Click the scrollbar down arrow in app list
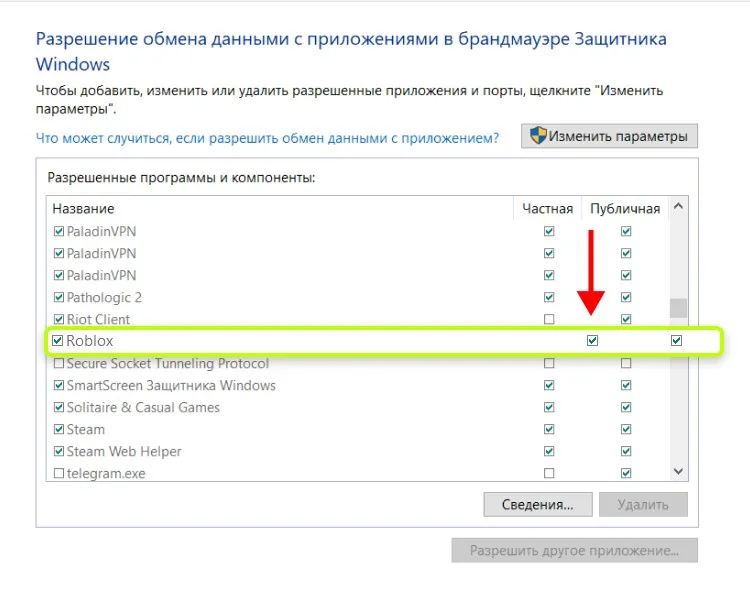 pyautogui.click(x=678, y=471)
